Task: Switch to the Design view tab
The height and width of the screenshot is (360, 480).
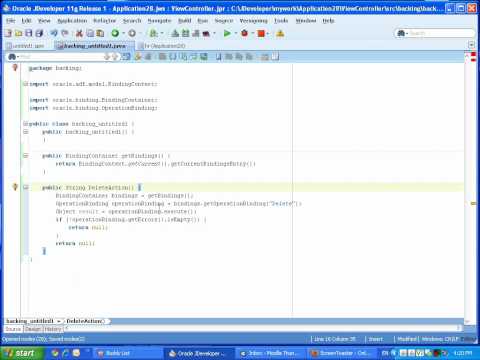Action: click(33, 329)
